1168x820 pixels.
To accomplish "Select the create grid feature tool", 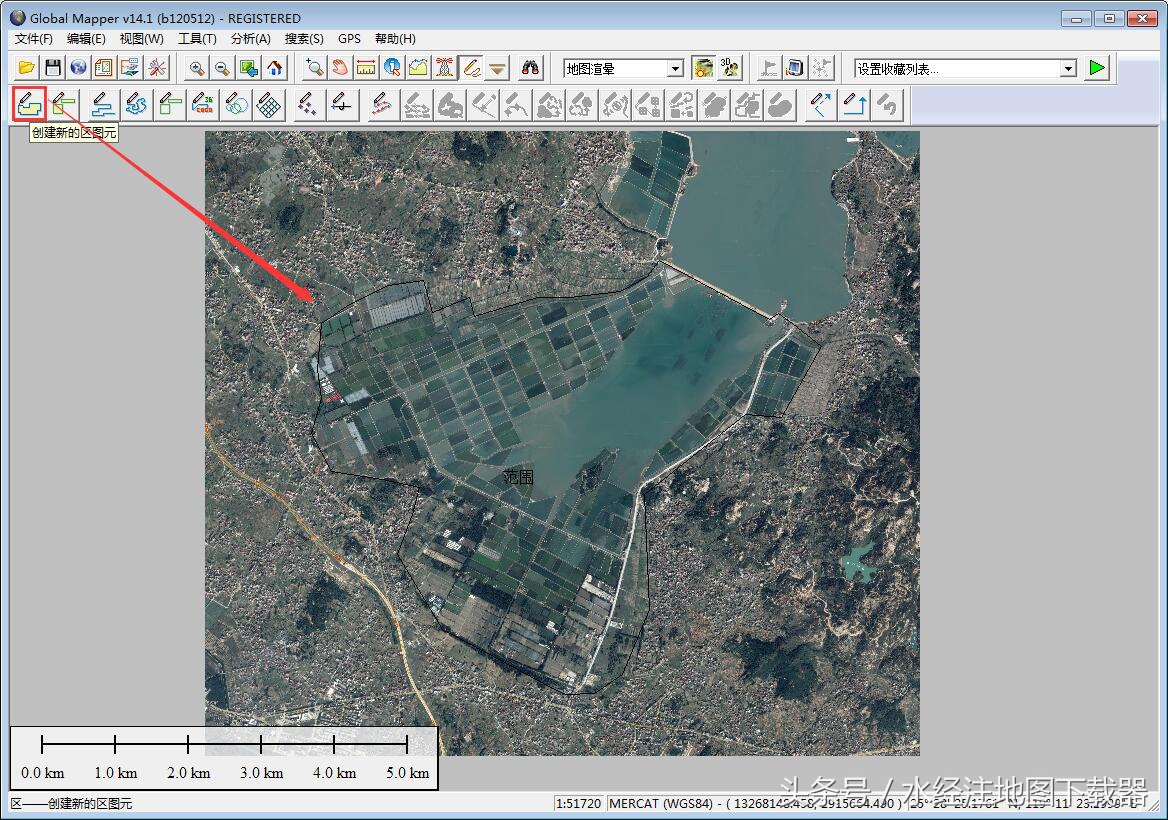I will [268, 104].
